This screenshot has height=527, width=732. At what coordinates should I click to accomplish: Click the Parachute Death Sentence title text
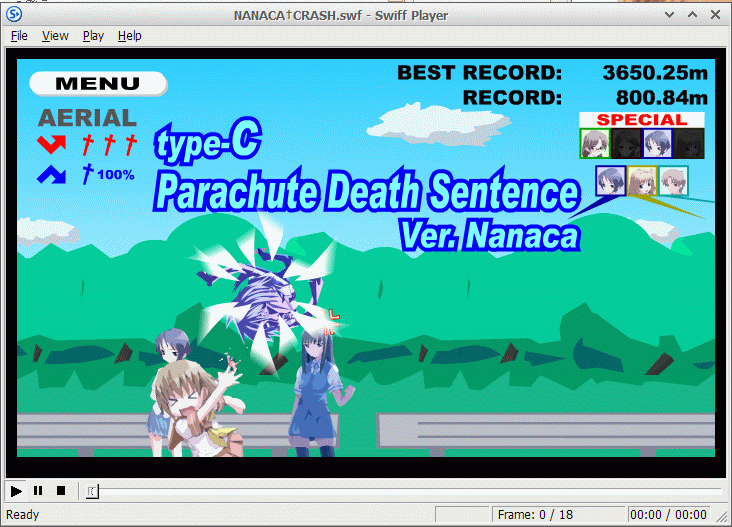pyautogui.click(x=367, y=191)
